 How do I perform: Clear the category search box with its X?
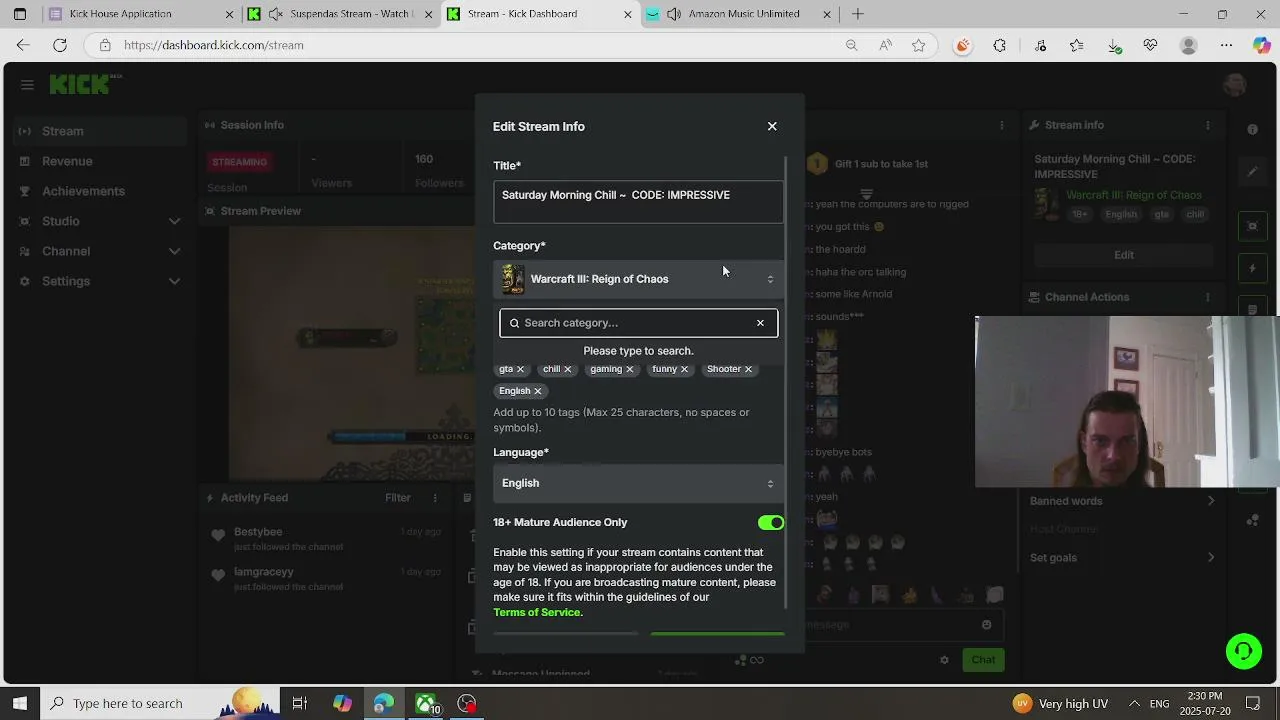click(x=760, y=323)
